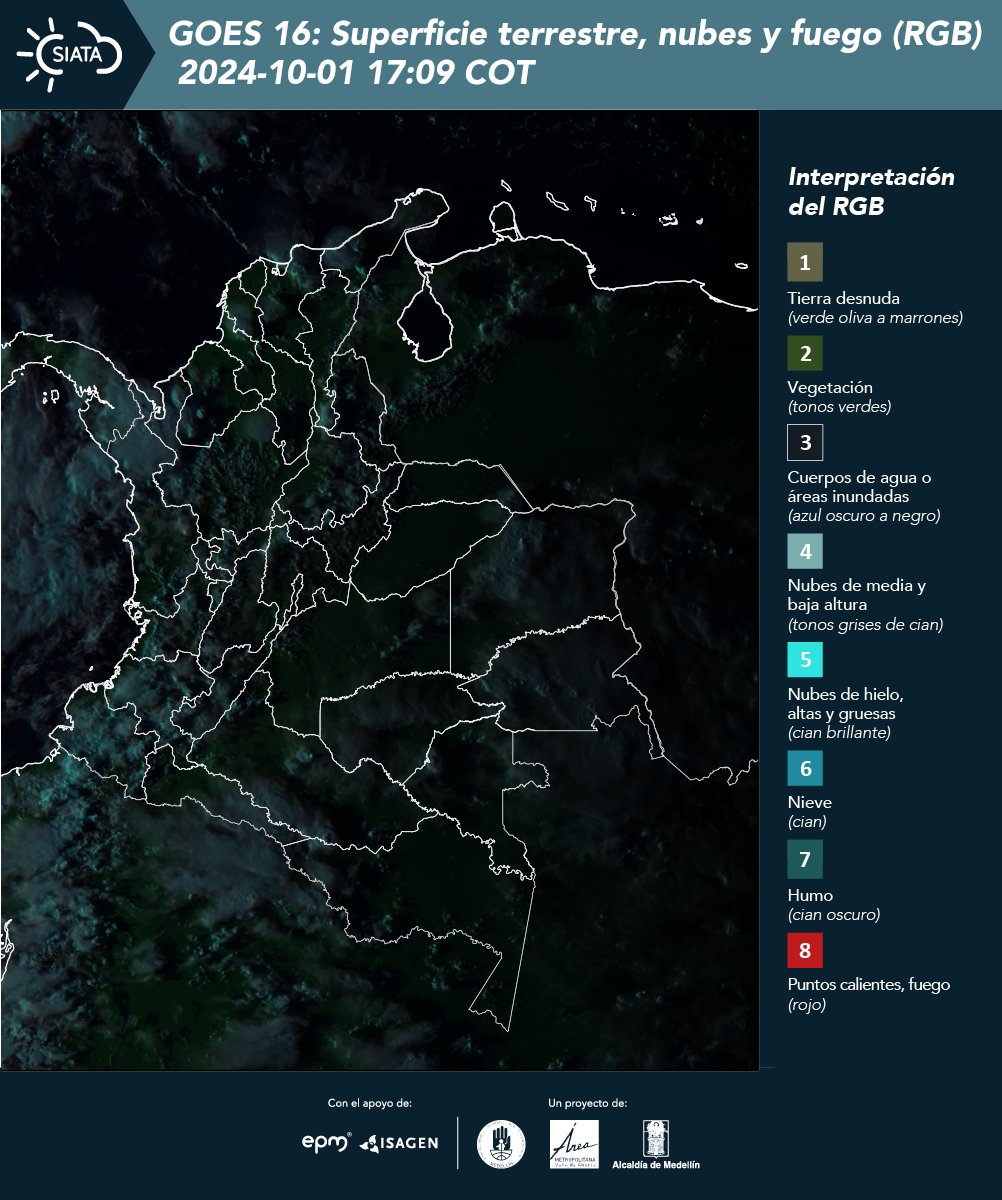Click the date '2024-10-01 17:09 COT'
The image size is (1002, 1200).
point(356,73)
